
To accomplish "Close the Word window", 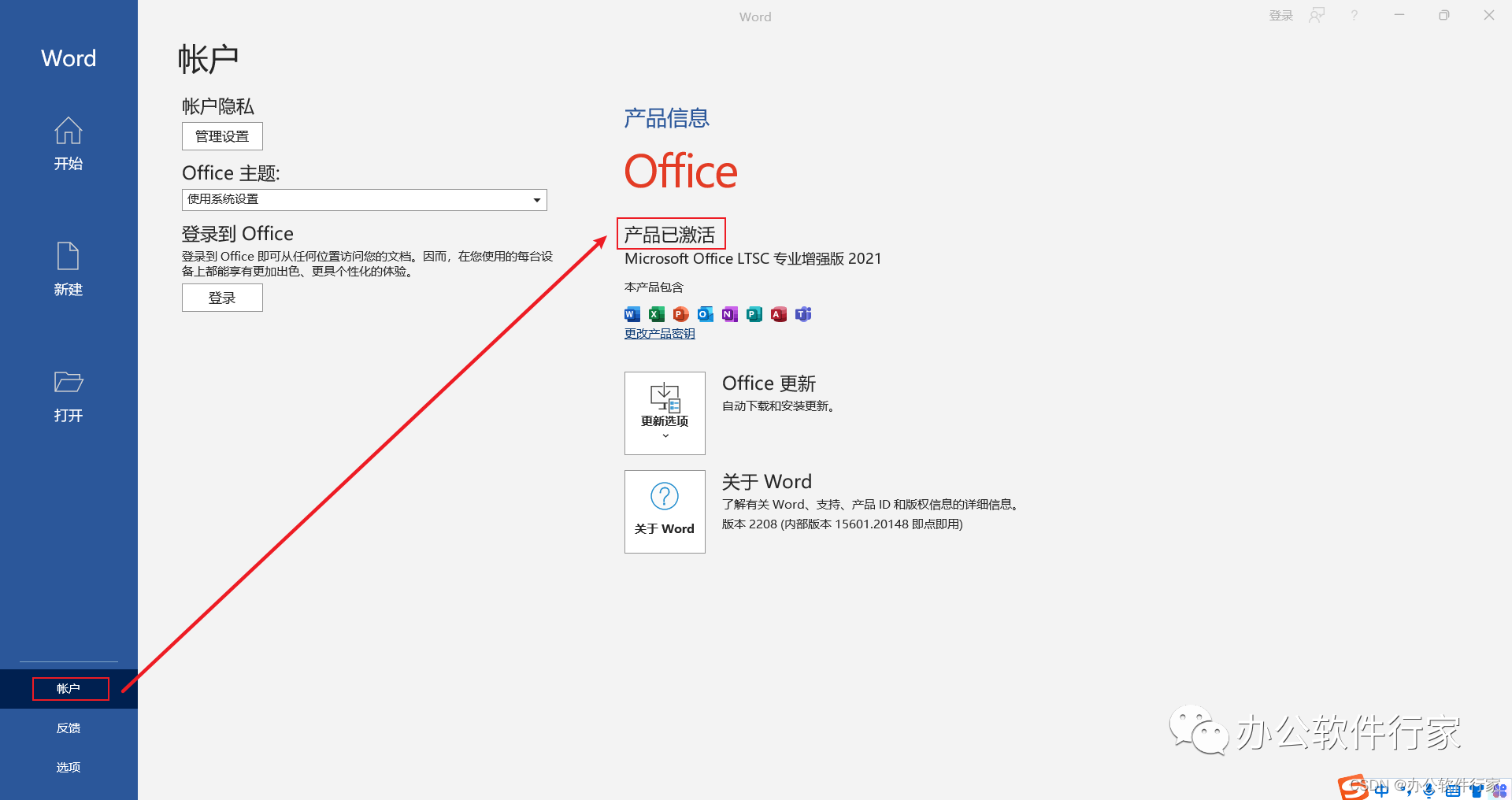I will pos(1489,15).
